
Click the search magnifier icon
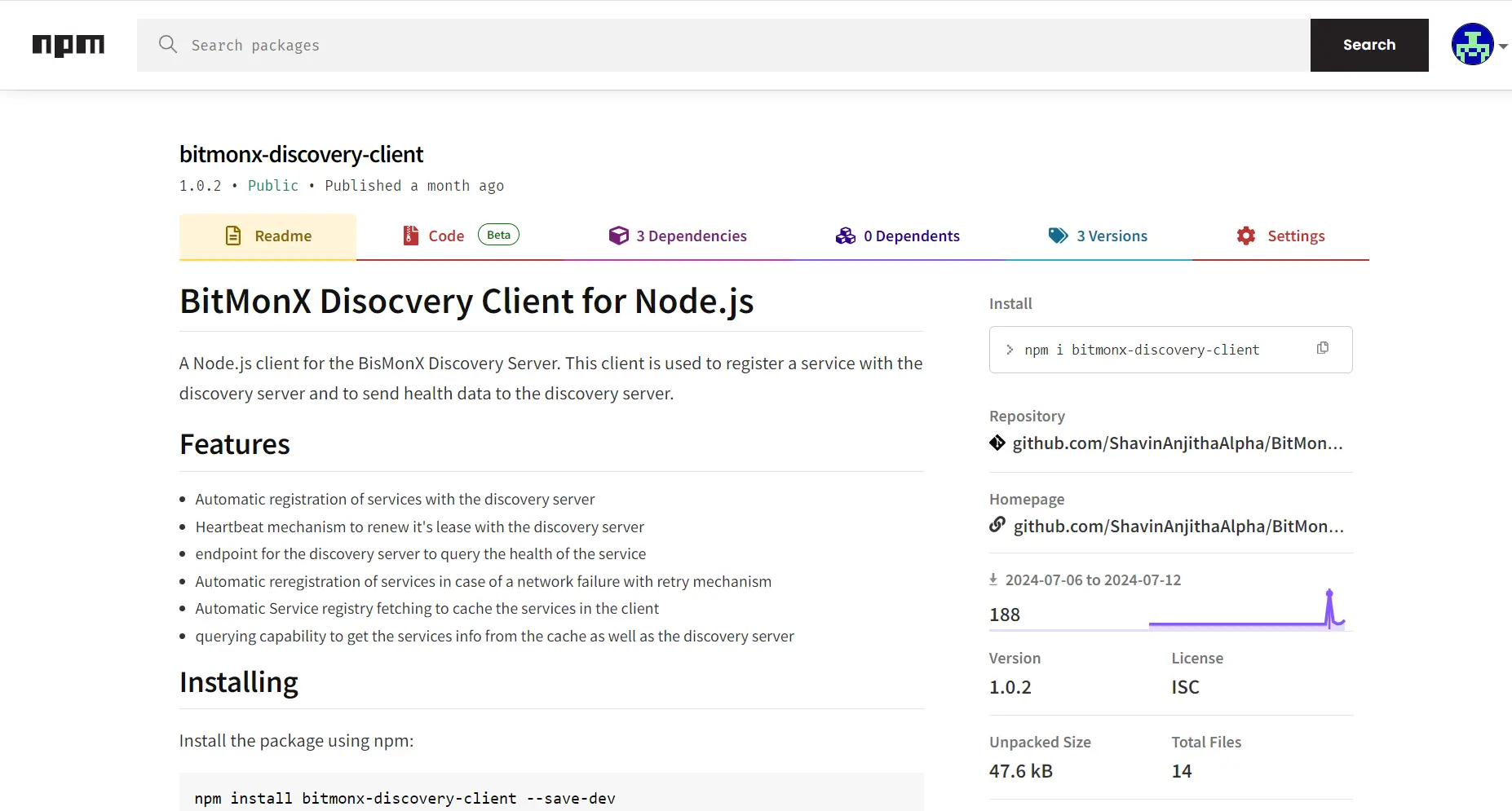(168, 44)
